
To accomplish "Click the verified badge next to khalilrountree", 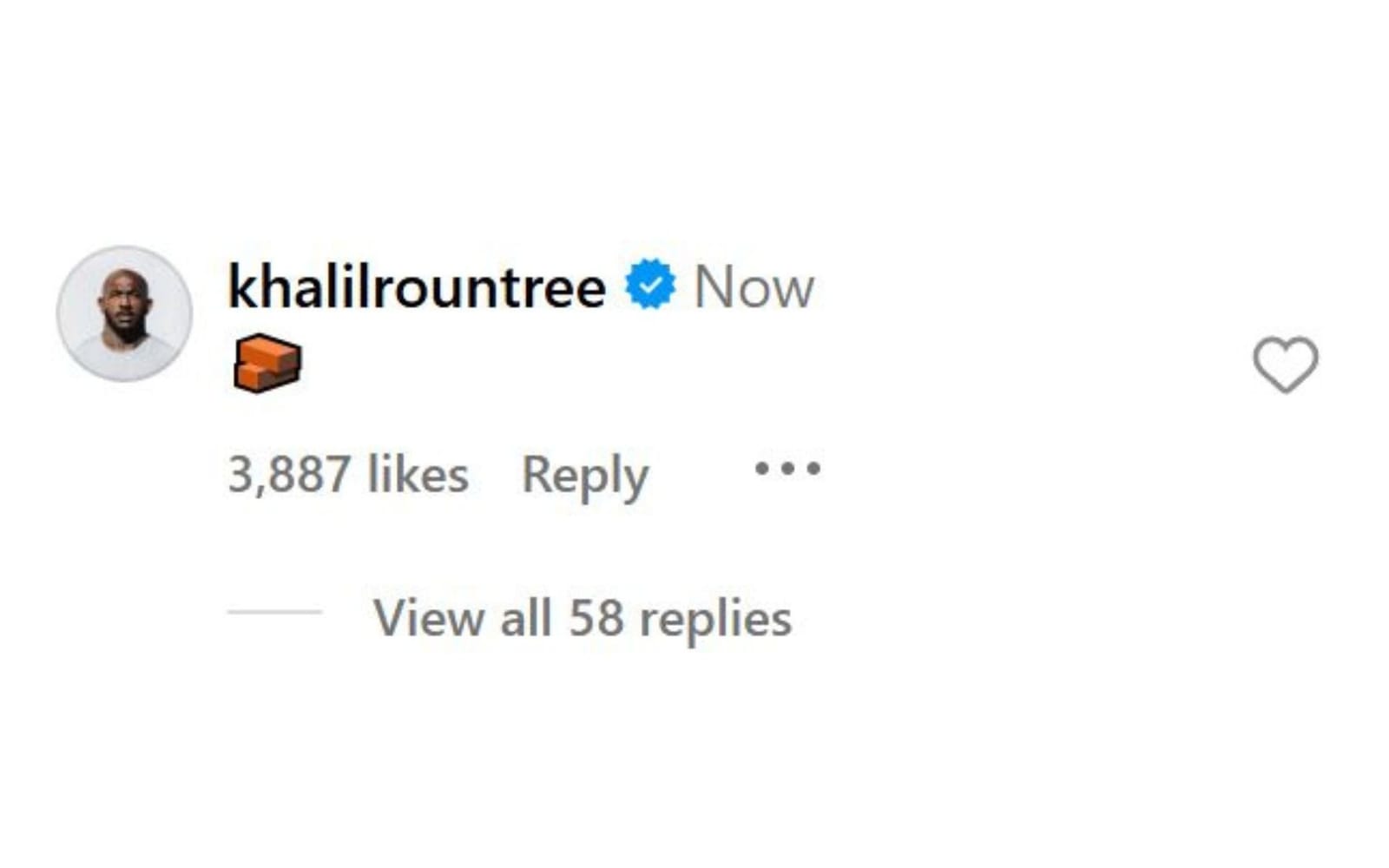I will [648, 282].
